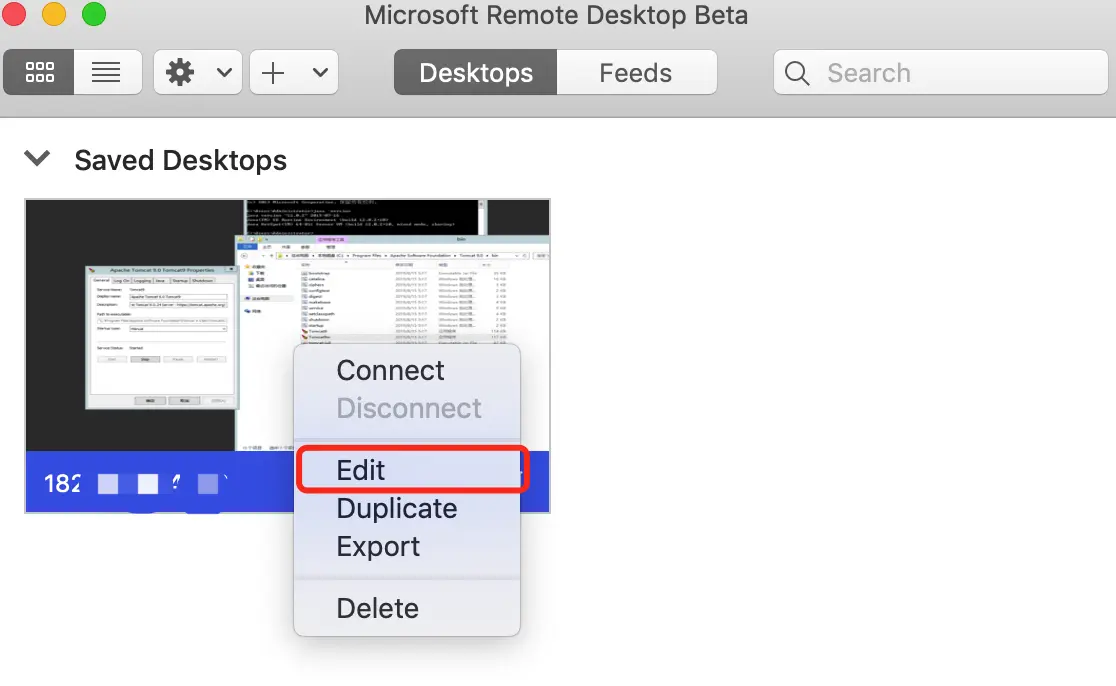Switch to grid view icon
This screenshot has height=686, width=1116.
pos(39,72)
